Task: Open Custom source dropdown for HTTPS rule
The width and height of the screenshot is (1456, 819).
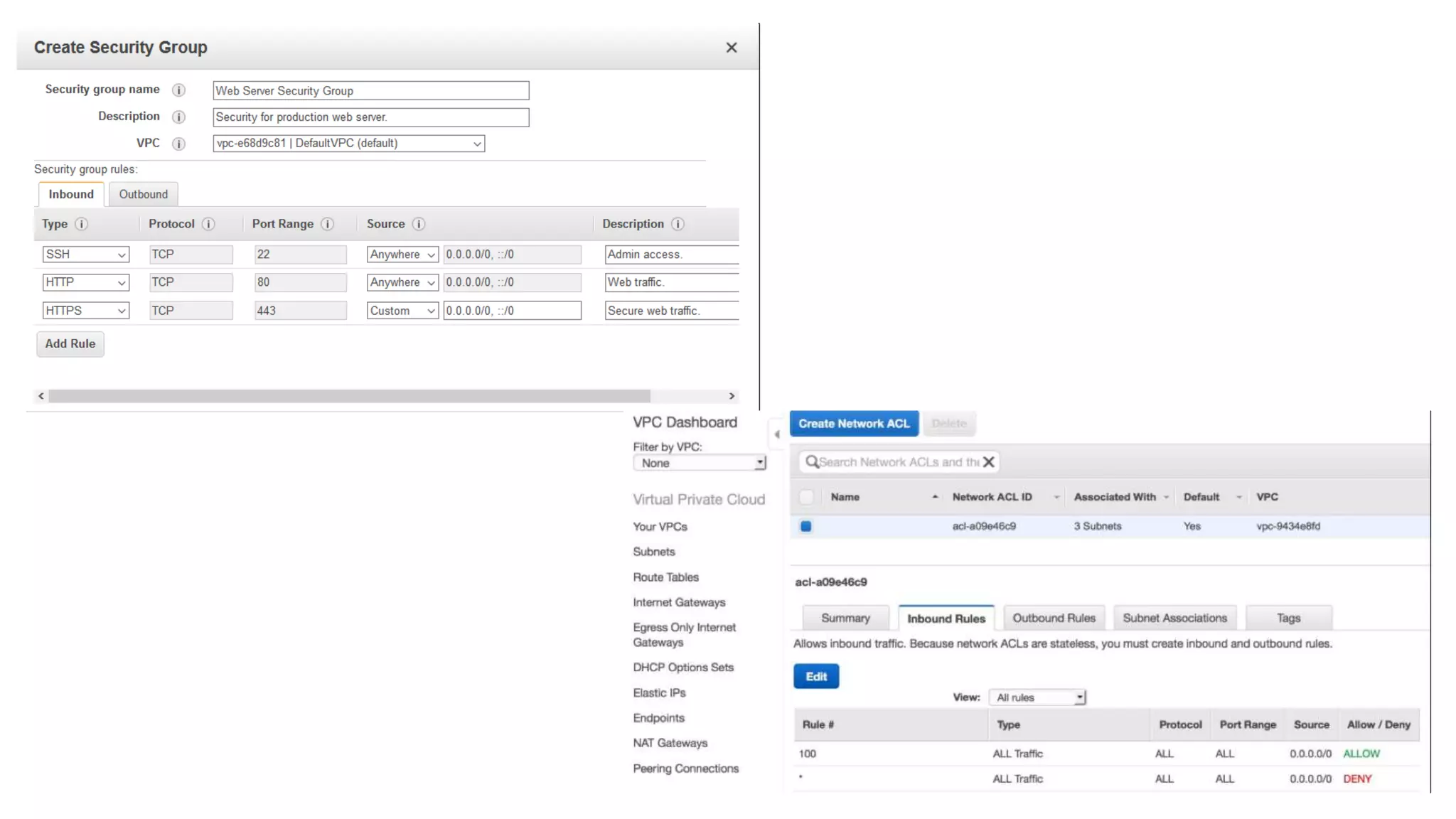Action: (402, 311)
